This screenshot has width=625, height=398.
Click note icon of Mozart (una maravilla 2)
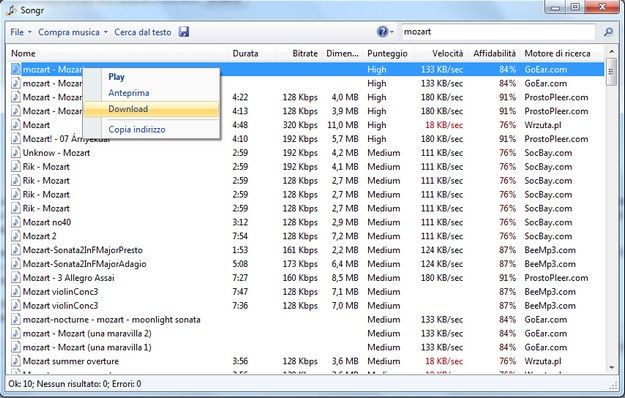[16, 333]
